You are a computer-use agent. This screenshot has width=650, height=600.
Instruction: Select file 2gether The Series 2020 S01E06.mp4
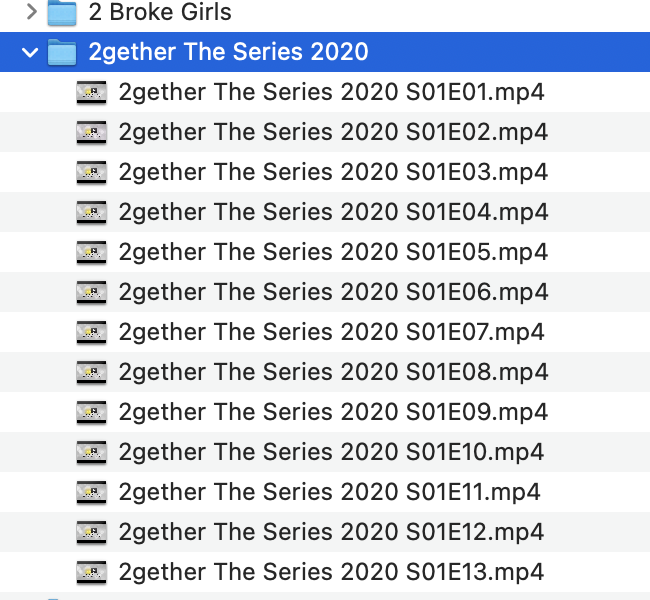pos(332,292)
